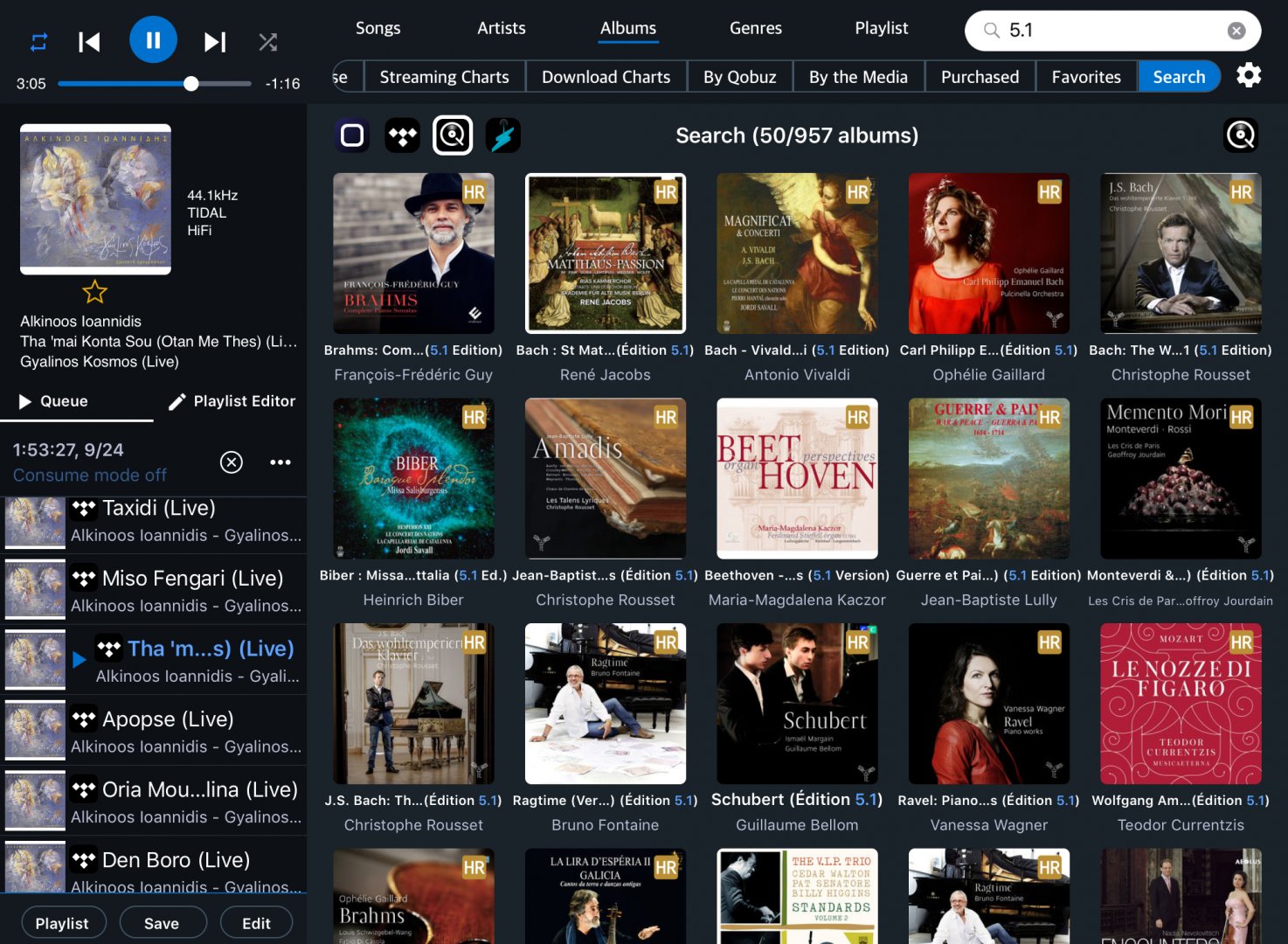Screen dimensions: 1288x944
Task: Open the Songs tab
Action: (377, 28)
